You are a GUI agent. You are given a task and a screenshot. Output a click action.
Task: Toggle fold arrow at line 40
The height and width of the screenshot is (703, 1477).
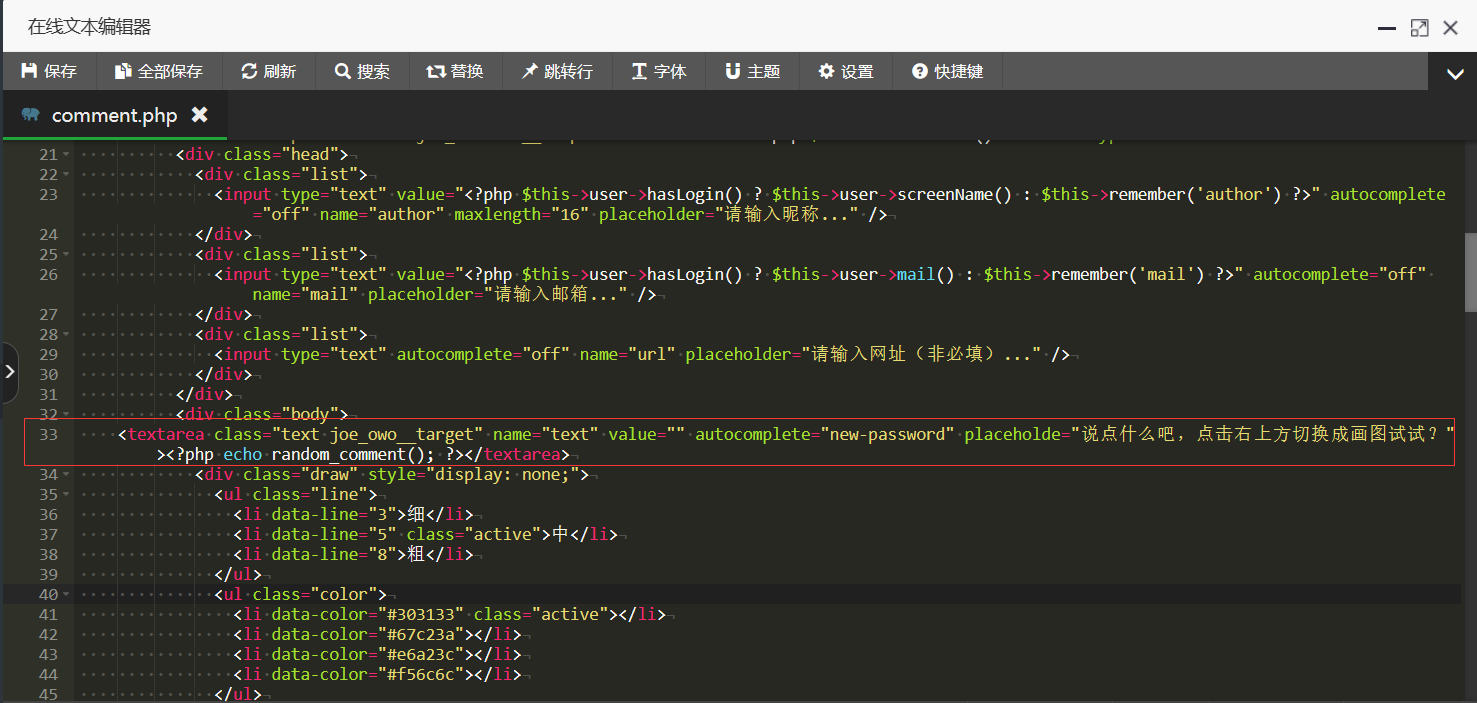click(x=66, y=595)
